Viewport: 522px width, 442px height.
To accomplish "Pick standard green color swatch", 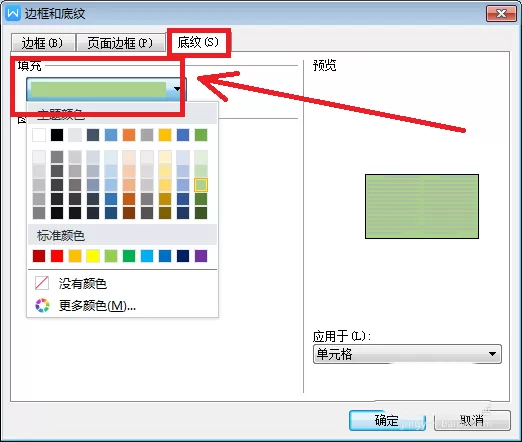I will 129,256.
